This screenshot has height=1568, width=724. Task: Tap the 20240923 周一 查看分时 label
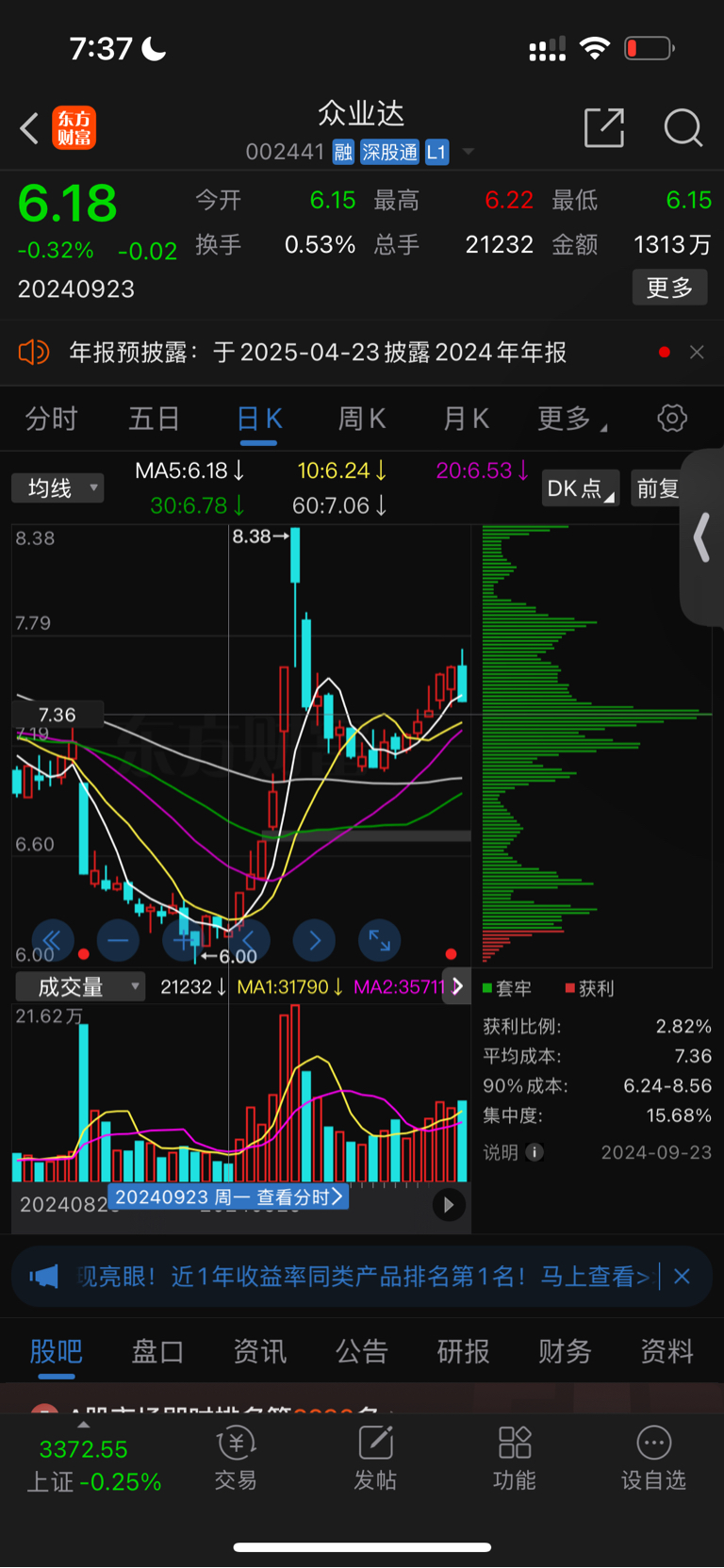coord(229,1197)
